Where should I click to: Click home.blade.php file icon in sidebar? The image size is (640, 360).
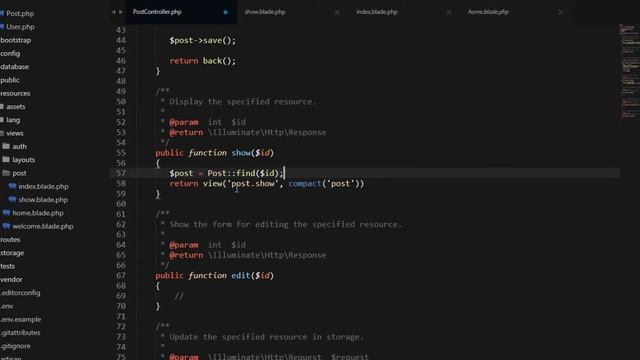point(6,213)
